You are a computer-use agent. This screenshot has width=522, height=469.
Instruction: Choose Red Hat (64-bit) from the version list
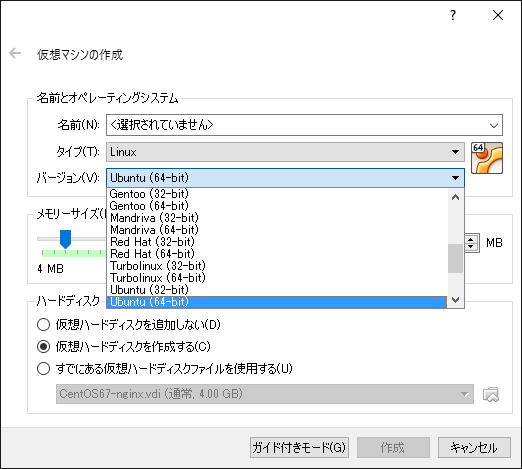(277, 254)
